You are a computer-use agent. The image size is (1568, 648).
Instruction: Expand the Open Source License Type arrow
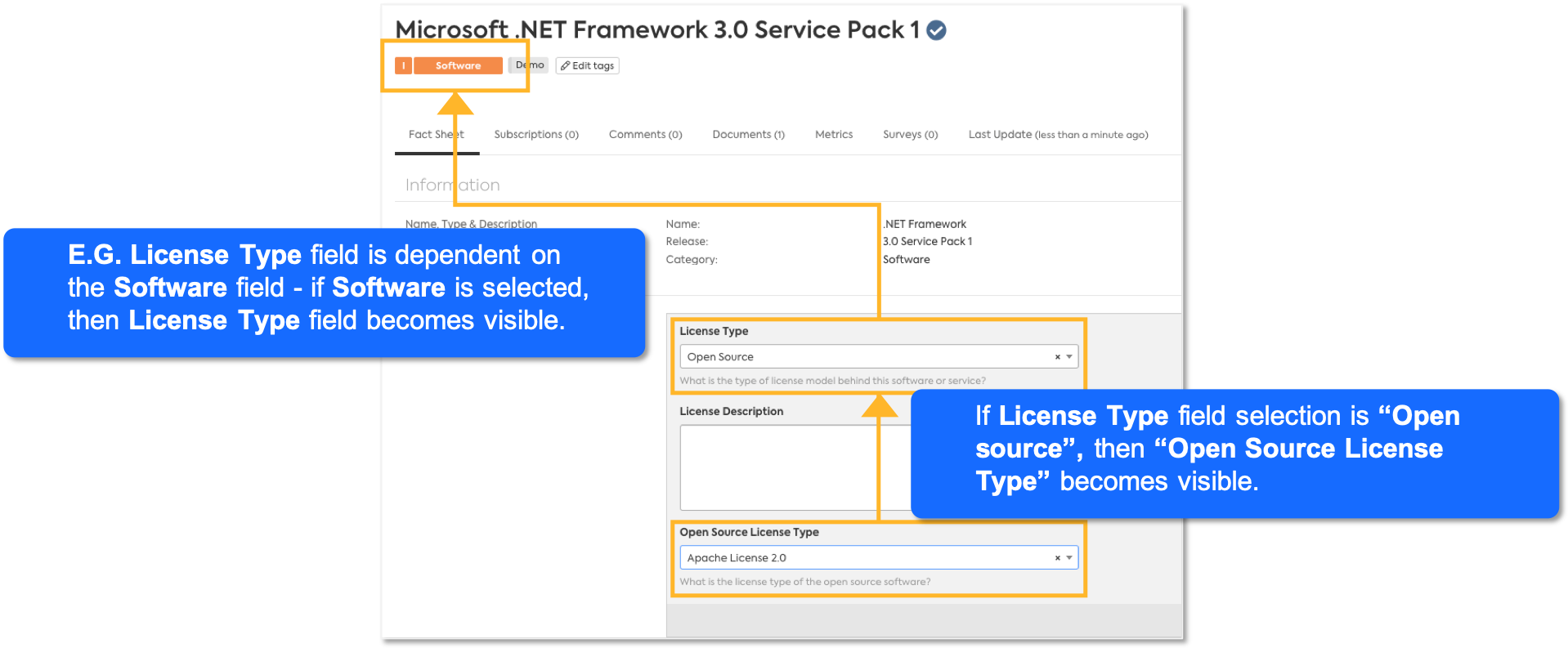coord(1069,558)
